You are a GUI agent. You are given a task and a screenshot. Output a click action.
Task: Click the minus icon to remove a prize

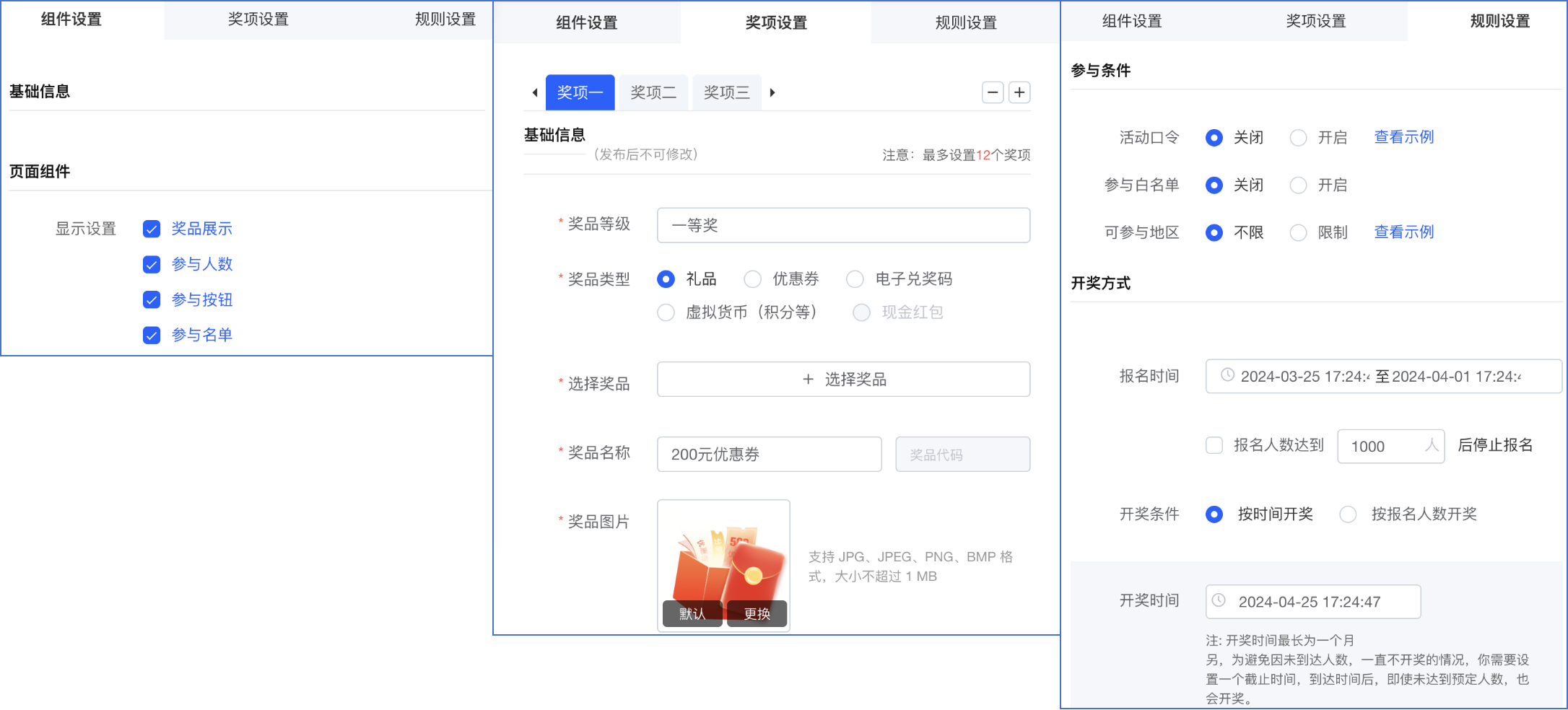pos(993,92)
